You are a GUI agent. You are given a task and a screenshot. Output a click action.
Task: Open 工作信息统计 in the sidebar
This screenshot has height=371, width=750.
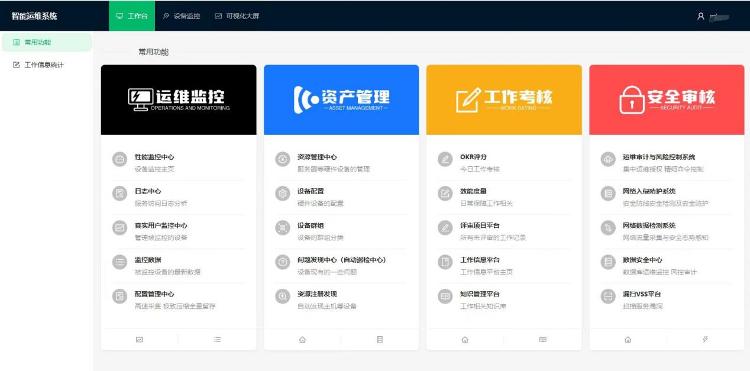coord(46,65)
